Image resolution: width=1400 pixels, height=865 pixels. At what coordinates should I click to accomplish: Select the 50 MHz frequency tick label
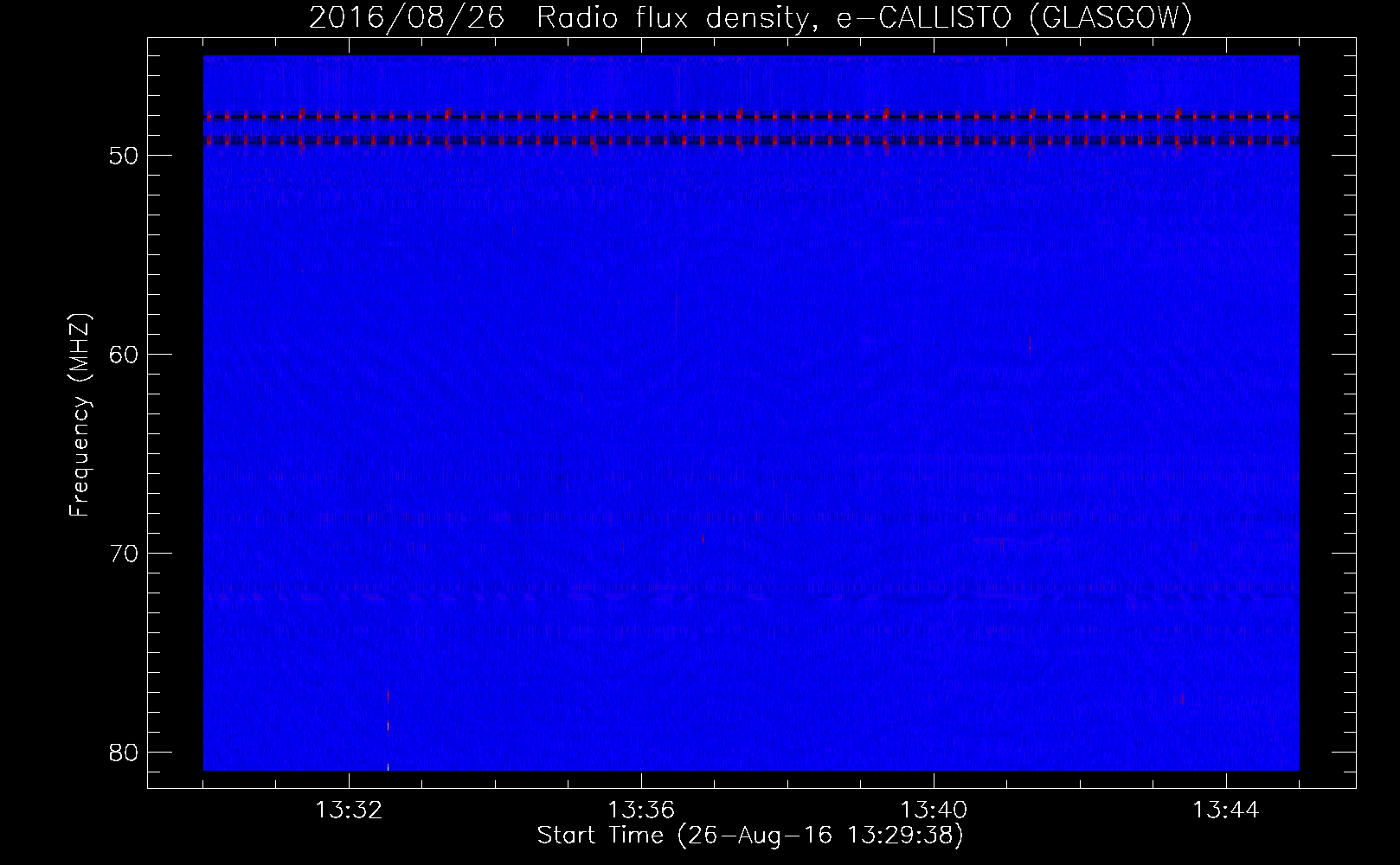pyautogui.click(x=123, y=157)
